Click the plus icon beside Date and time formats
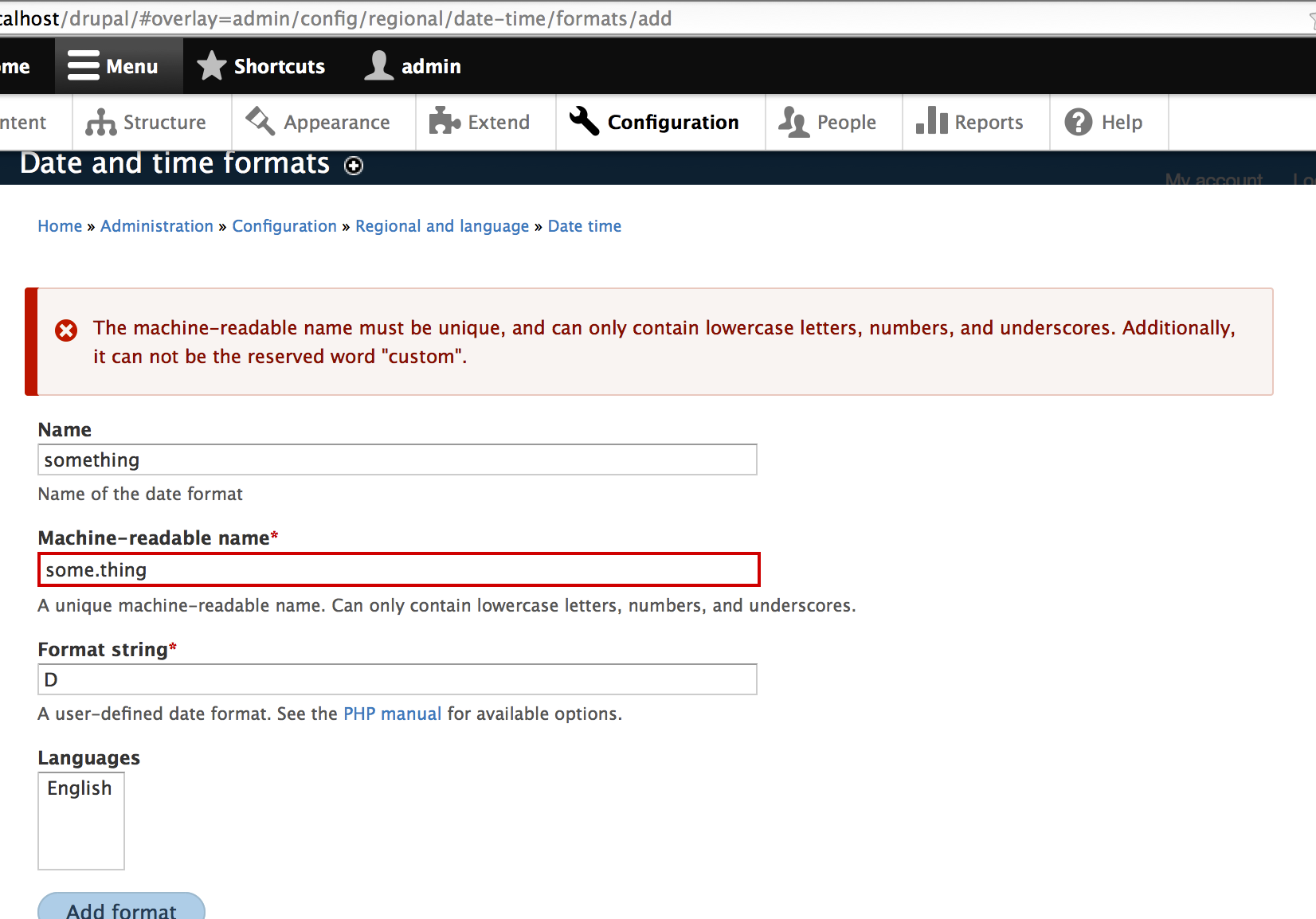Image resolution: width=1316 pixels, height=919 pixels. [353, 166]
